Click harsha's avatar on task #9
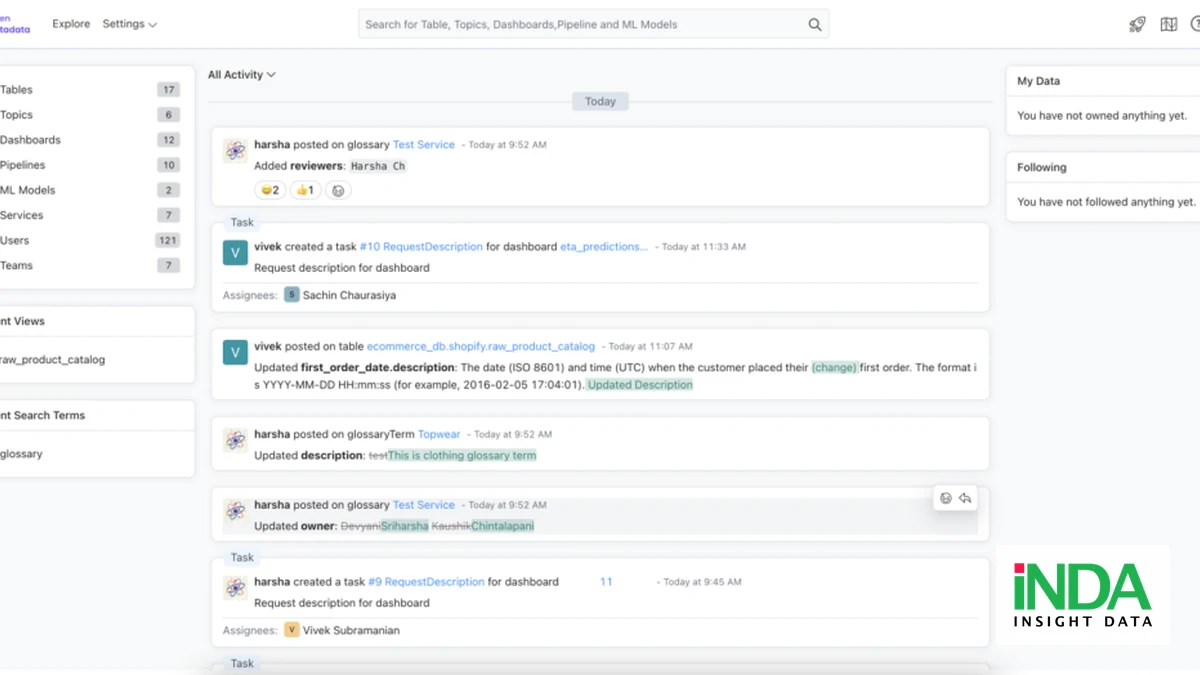The width and height of the screenshot is (1200, 675). (235, 588)
